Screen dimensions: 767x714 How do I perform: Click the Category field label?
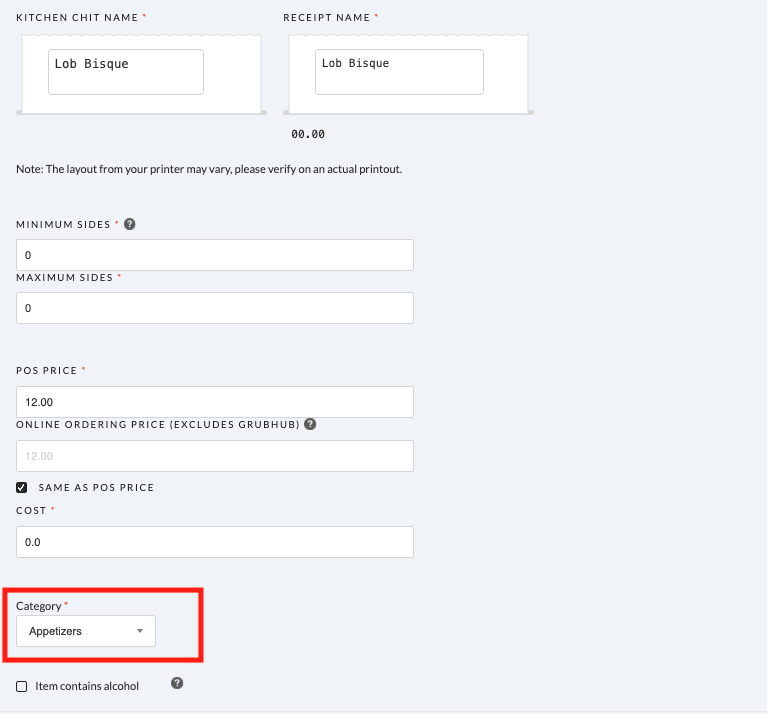(x=38, y=606)
